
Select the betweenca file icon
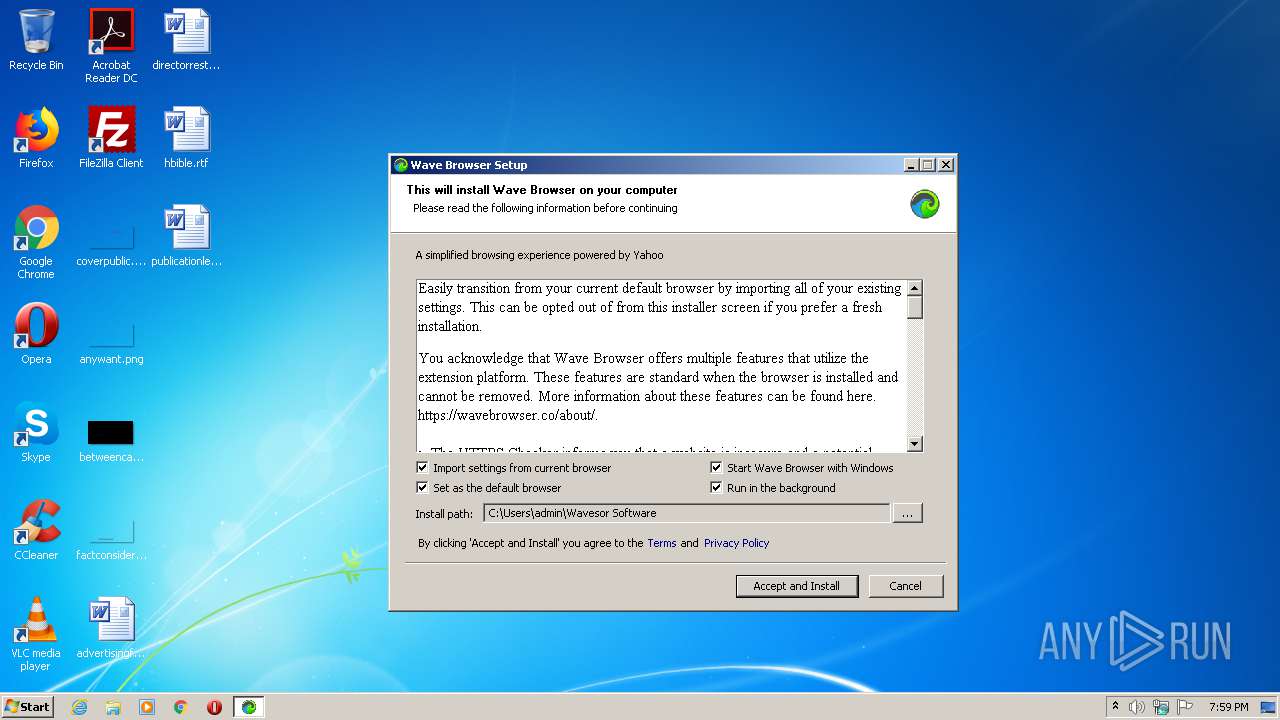coord(111,438)
